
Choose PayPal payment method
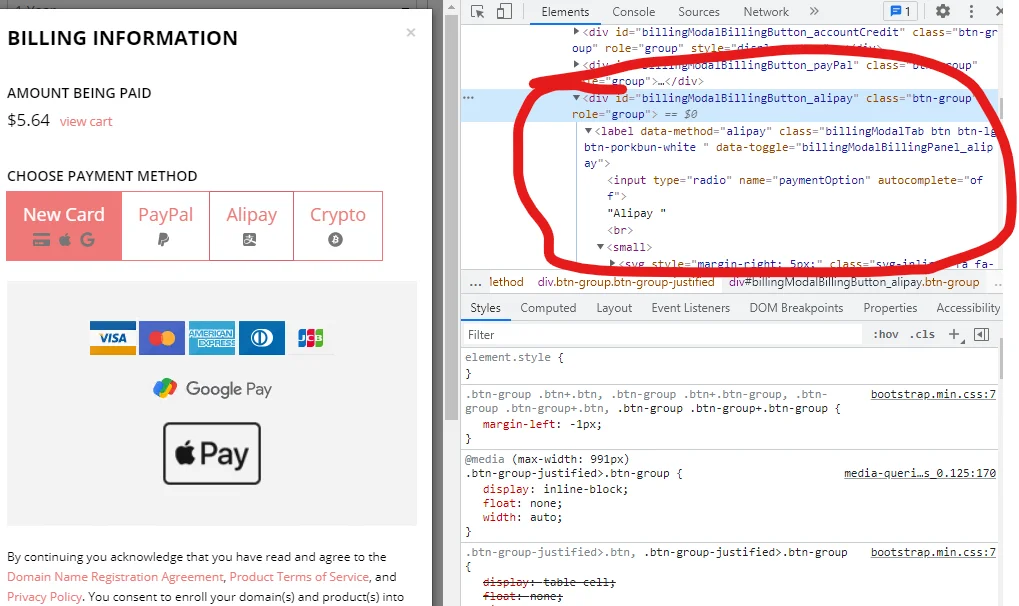click(x=165, y=226)
